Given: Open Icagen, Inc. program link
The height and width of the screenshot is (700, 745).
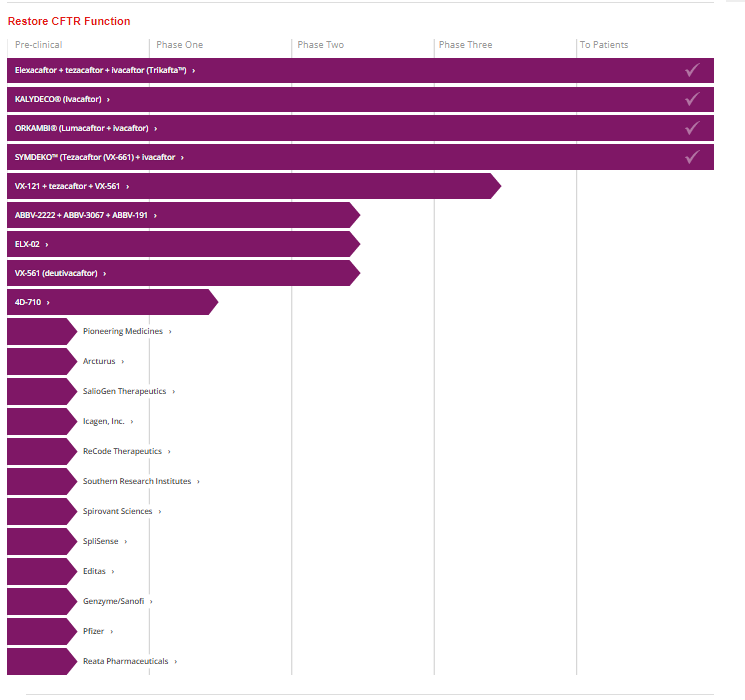Looking at the screenshot, I should point(104,421).
